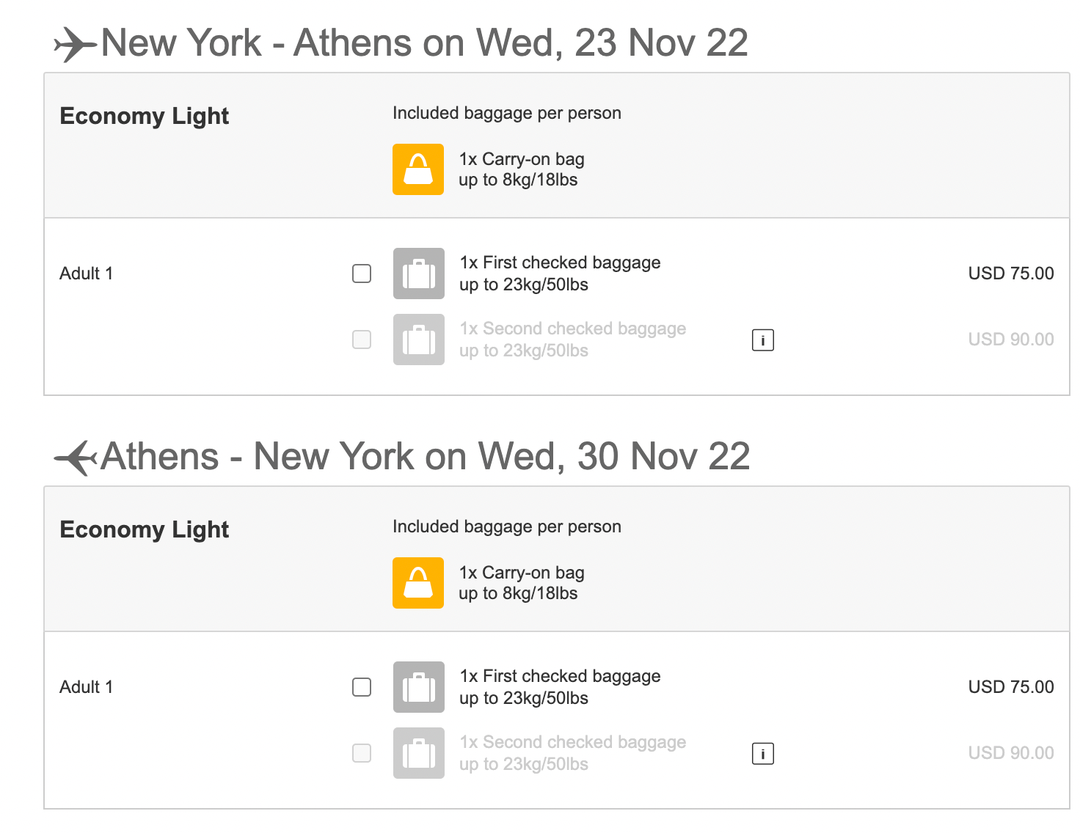The image size is (1080, 833).
Task: Click the disabled second baggage checkbox on return flight
Action: [x=361, y=753]
